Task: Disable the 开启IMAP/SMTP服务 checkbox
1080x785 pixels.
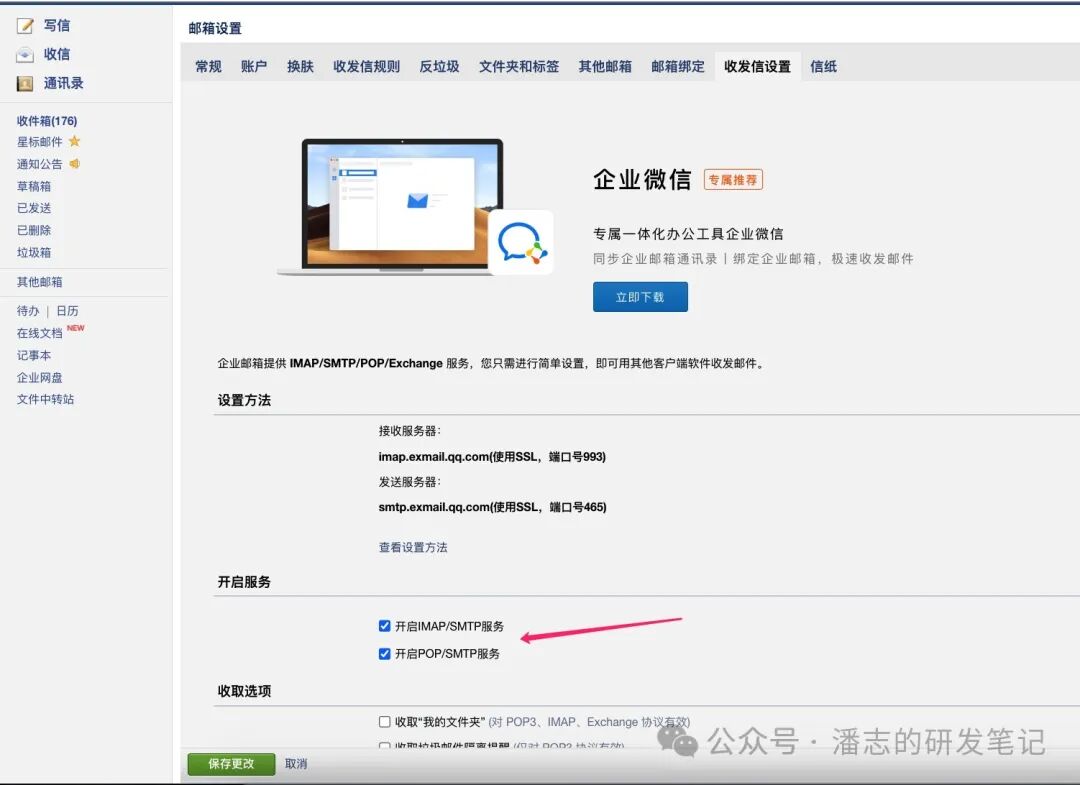Action: pos(384,626)
